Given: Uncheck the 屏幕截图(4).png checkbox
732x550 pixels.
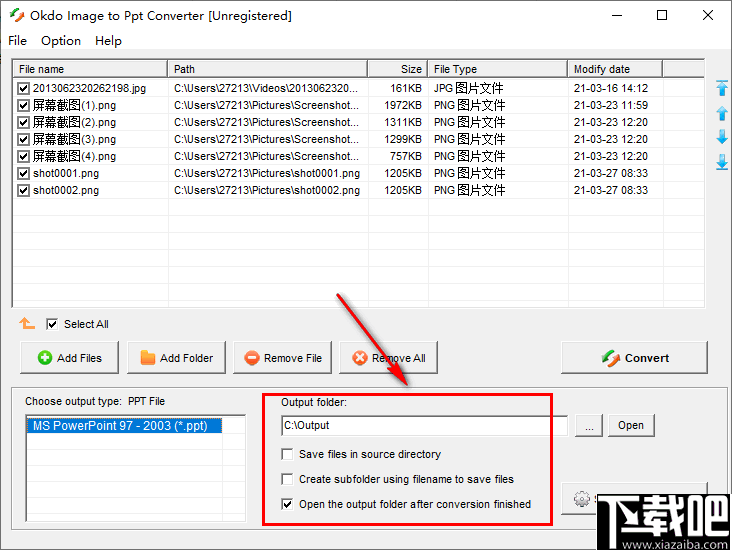Looking at the screenshot, I should 23,156.
